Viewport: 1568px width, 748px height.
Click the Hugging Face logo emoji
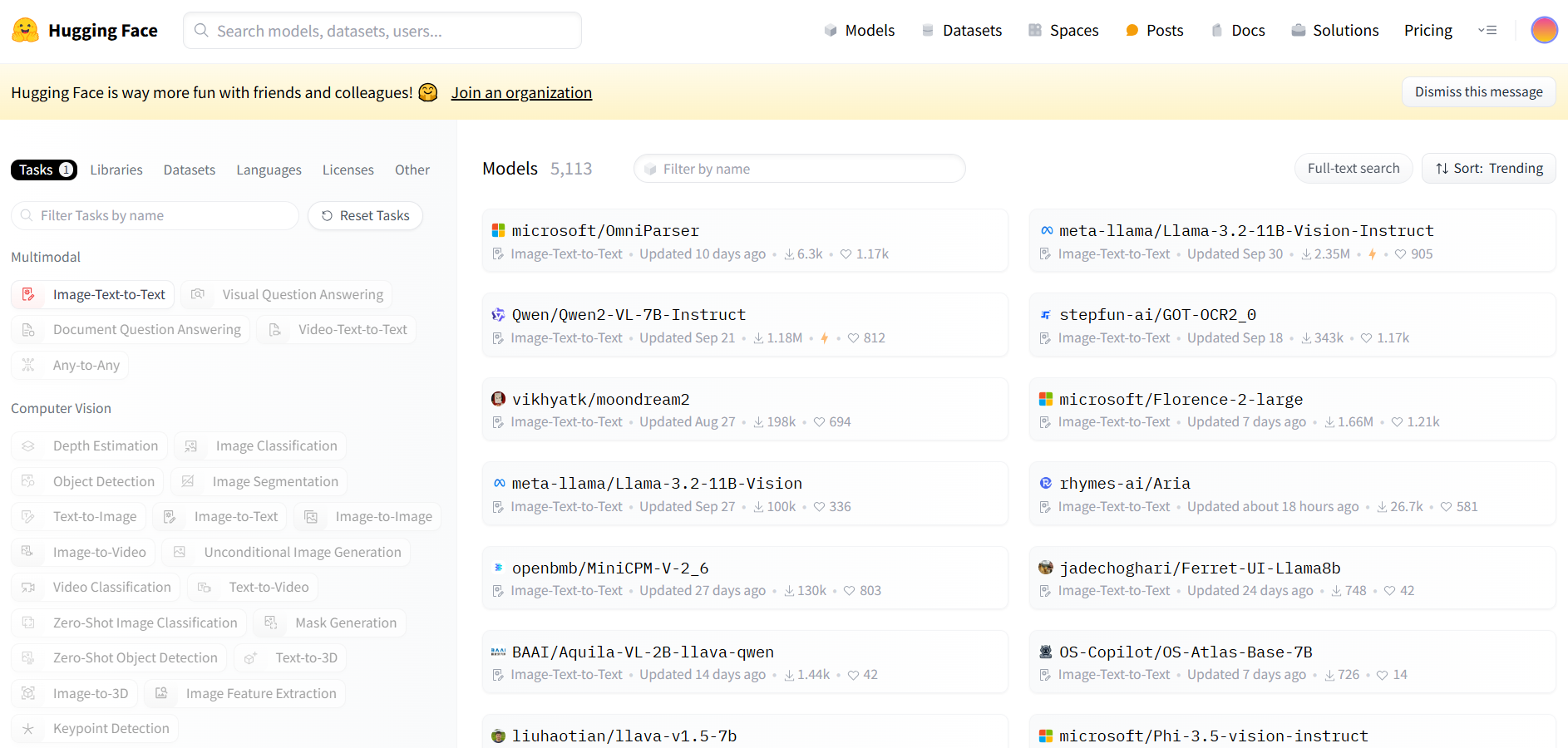[x=25, y=31]
